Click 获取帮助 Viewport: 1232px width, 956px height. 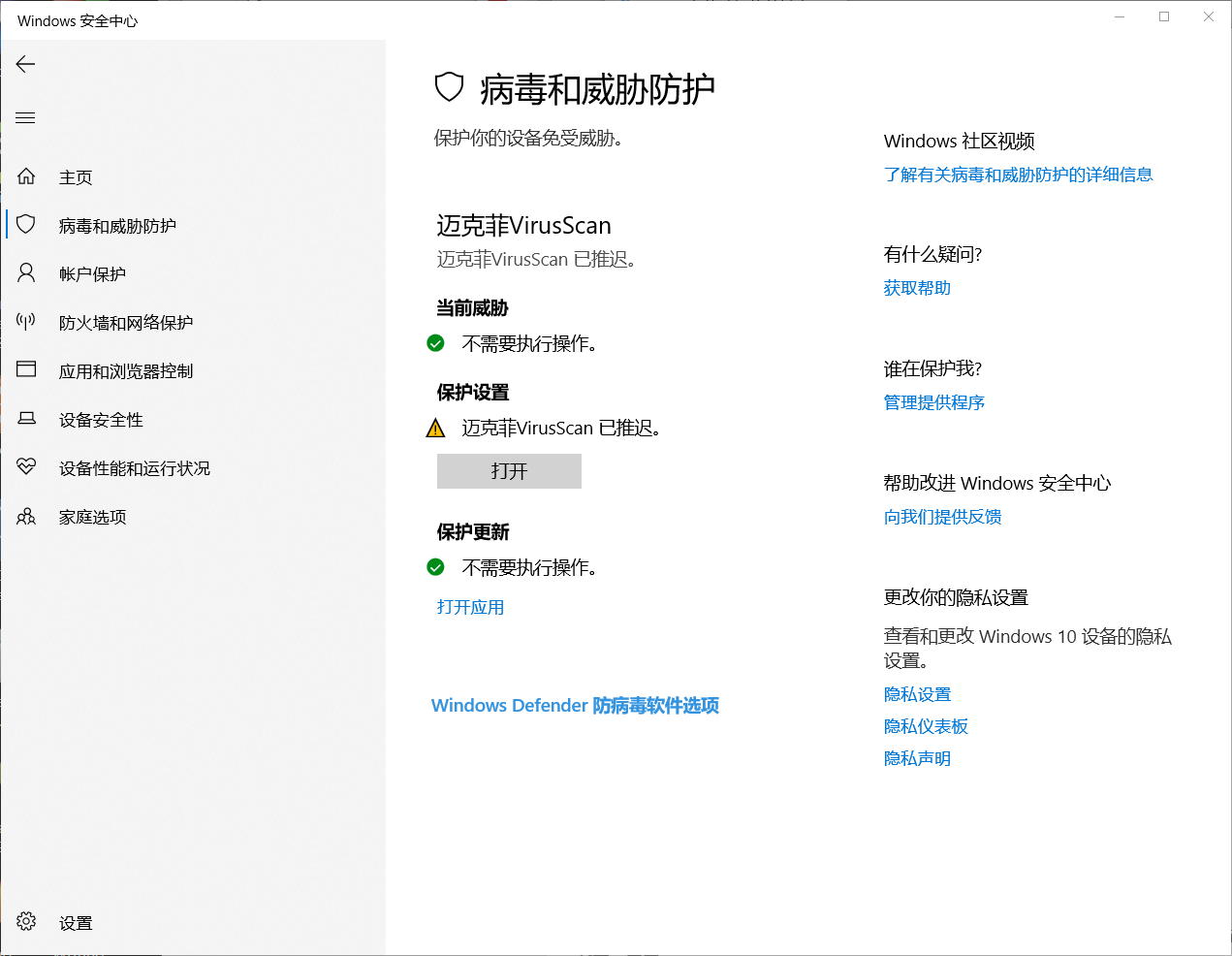[917, 287]
